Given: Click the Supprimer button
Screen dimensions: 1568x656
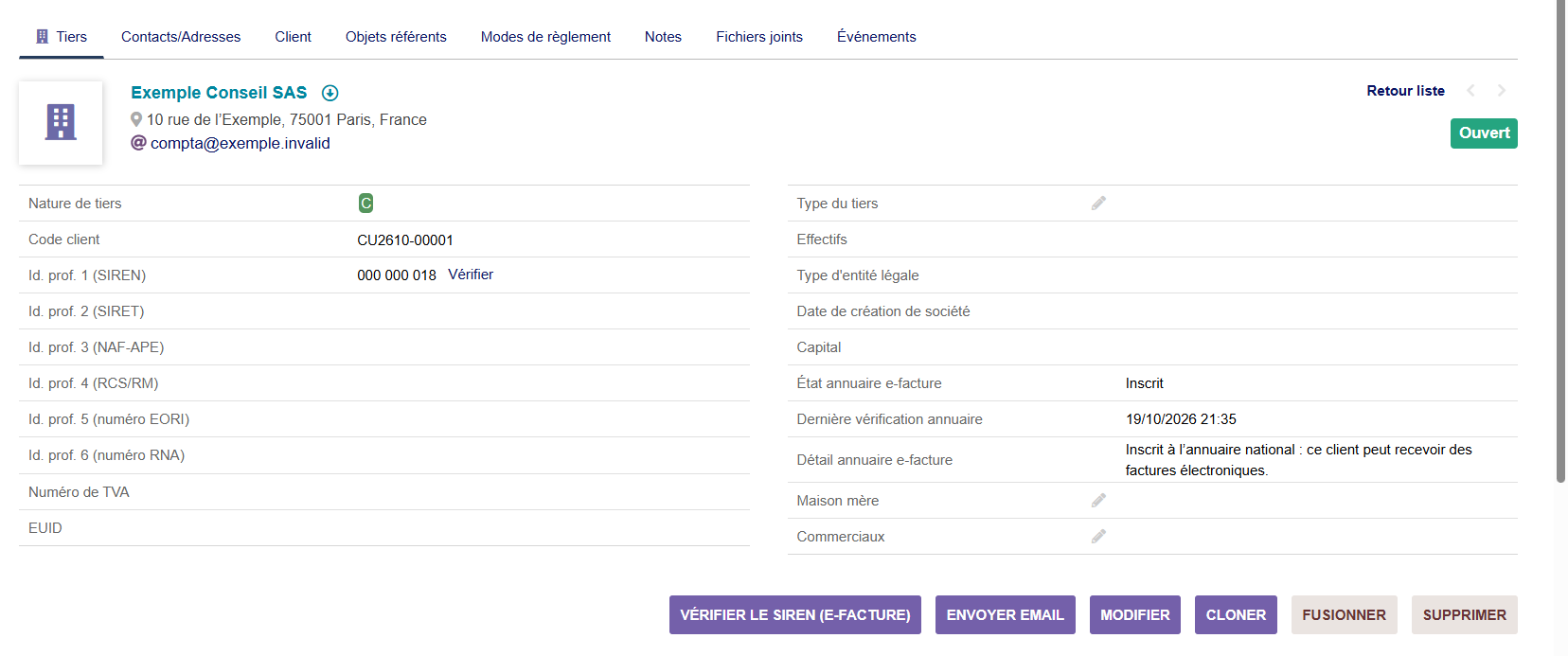Looking at the screenshot, I should pos(1465,615).
